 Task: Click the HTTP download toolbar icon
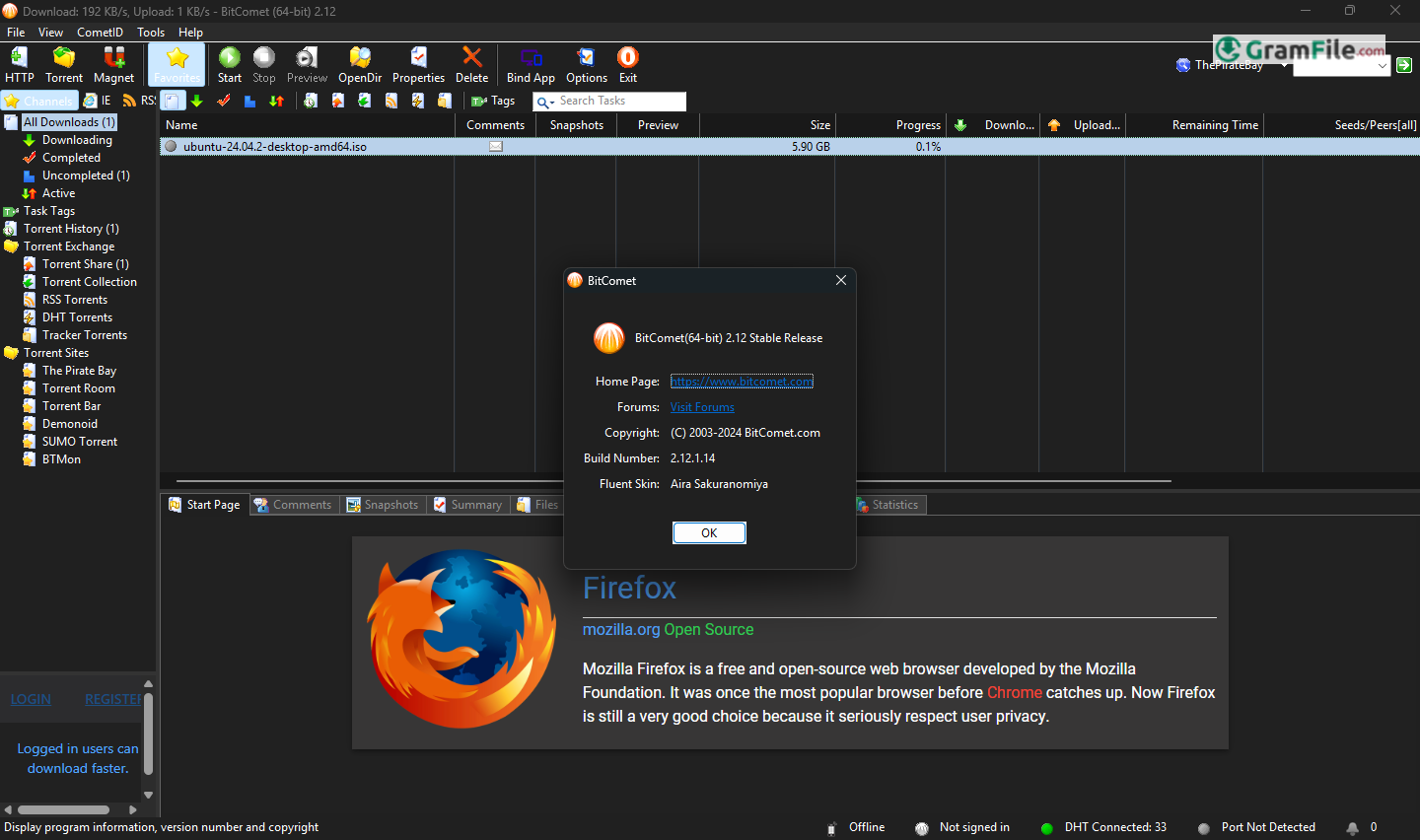[19, 65]
